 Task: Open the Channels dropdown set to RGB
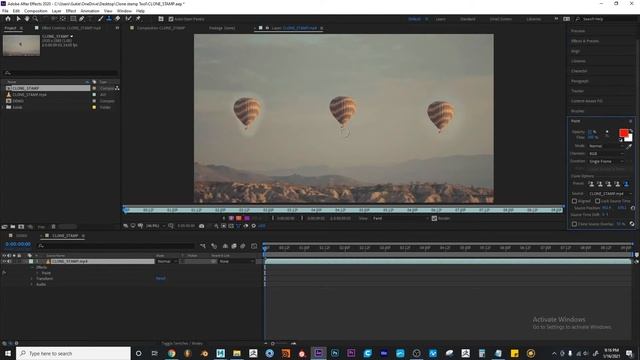[606, 154]
